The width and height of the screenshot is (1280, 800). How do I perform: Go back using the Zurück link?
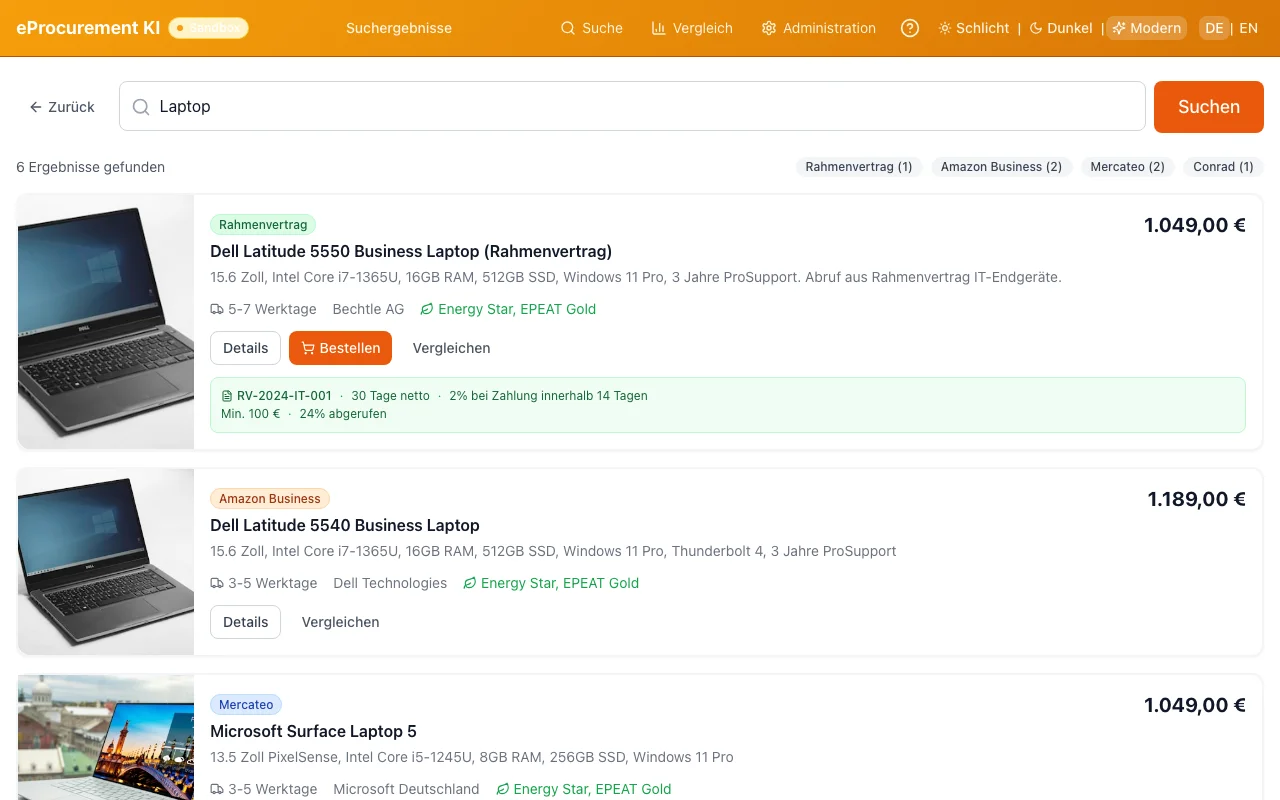coord(62,107)
